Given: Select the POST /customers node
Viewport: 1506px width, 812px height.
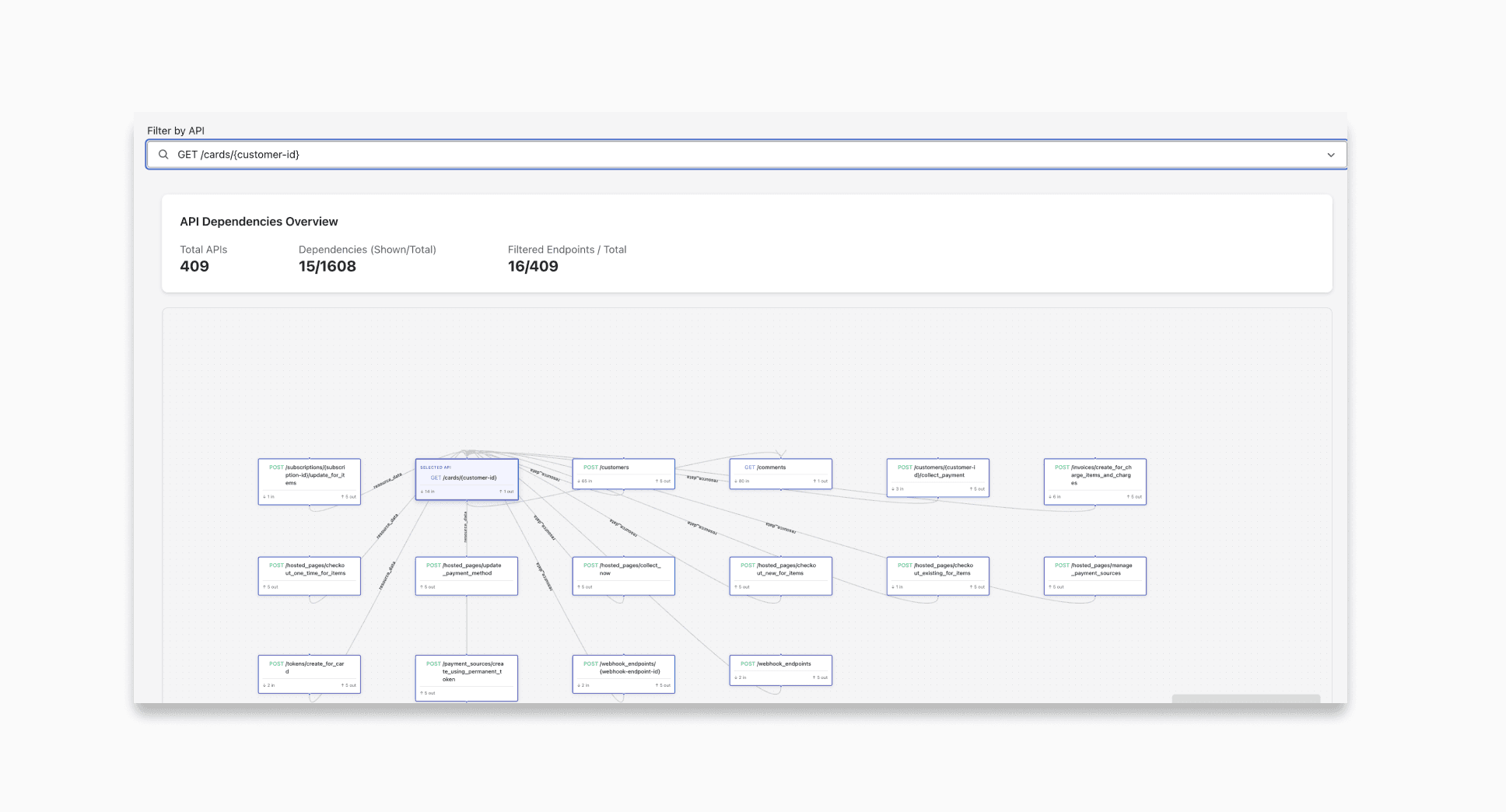Looking at the screenshot, I should (623, 473).
